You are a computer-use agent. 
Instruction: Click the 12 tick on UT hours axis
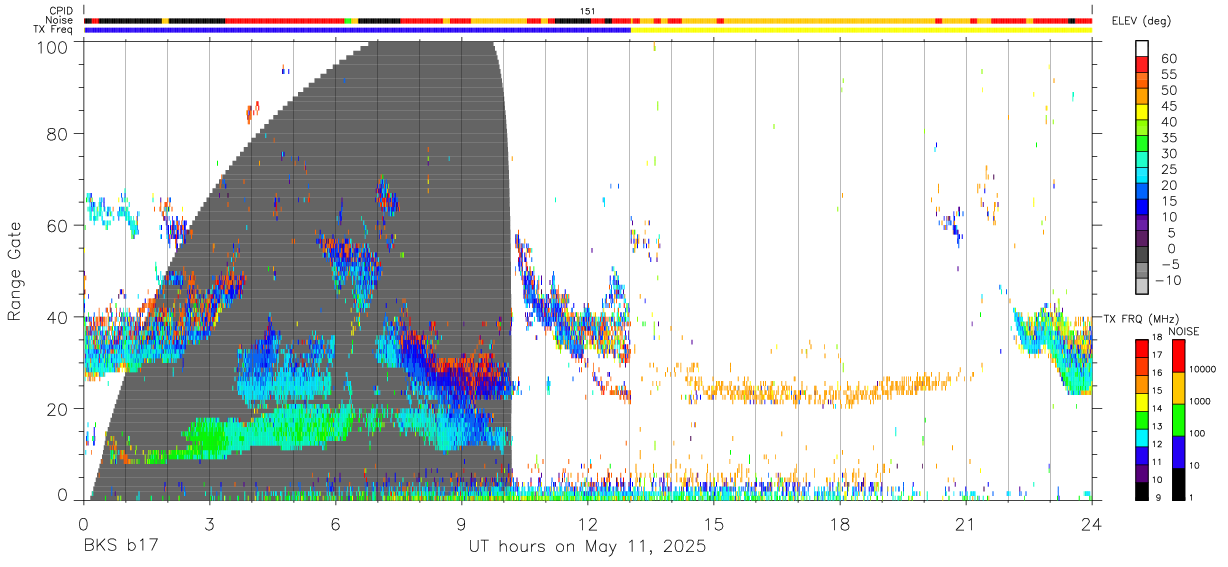pos(588,524)
